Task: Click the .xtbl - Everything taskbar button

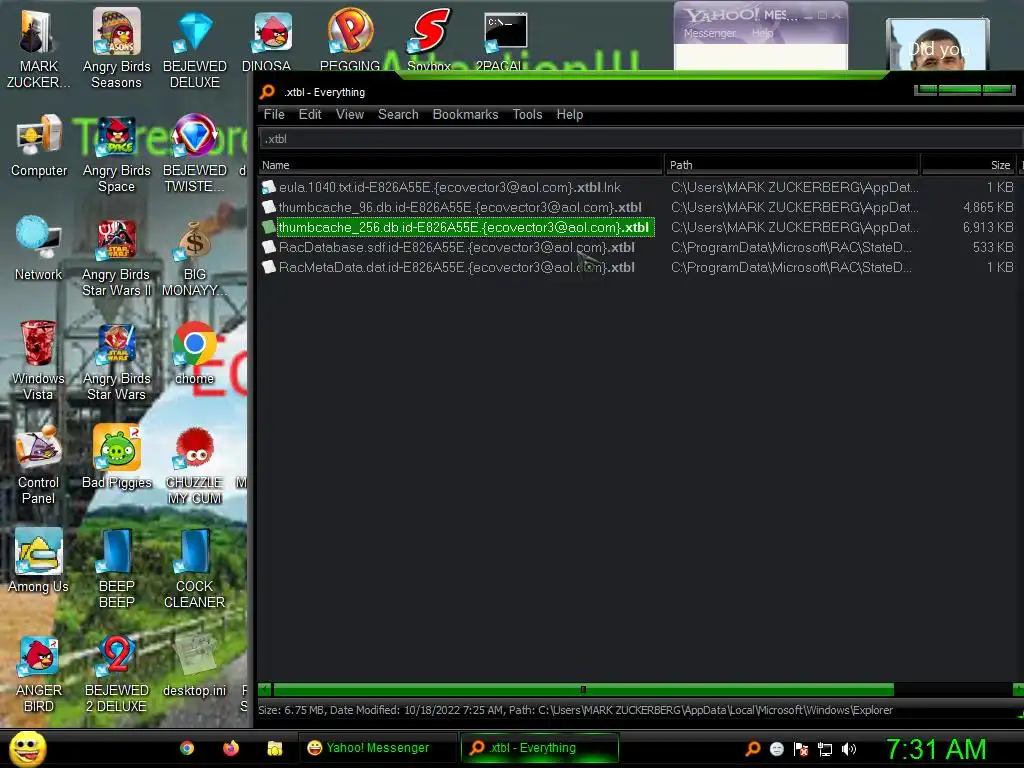Action: click(x=539, y=748)
